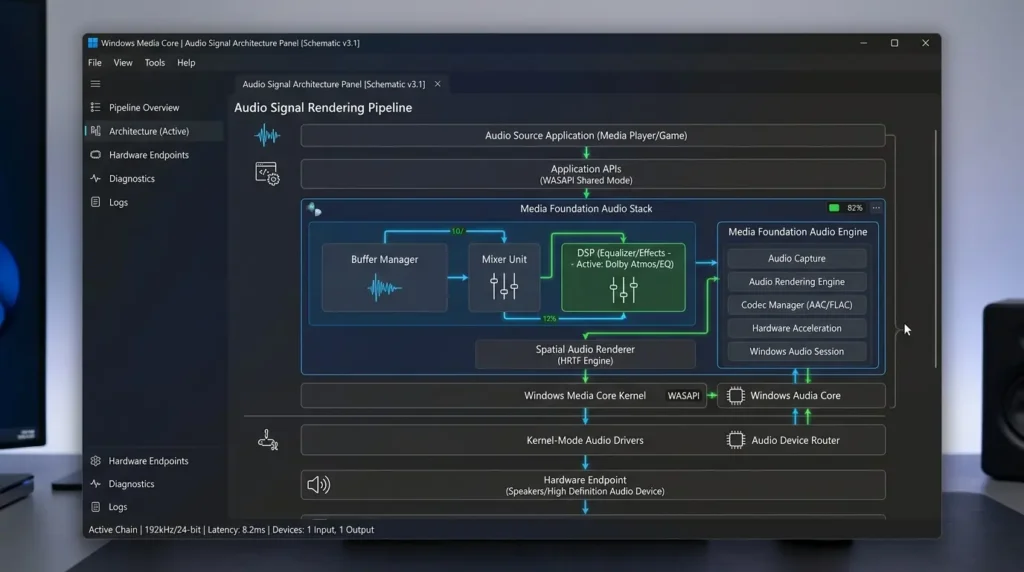Click the green 82% load indicator
Image resolution: width=1024 pixels, height=572 pixels.
tap(834, 208)
